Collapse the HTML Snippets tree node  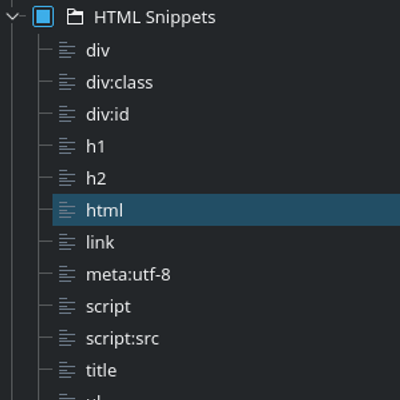[12, 16]
